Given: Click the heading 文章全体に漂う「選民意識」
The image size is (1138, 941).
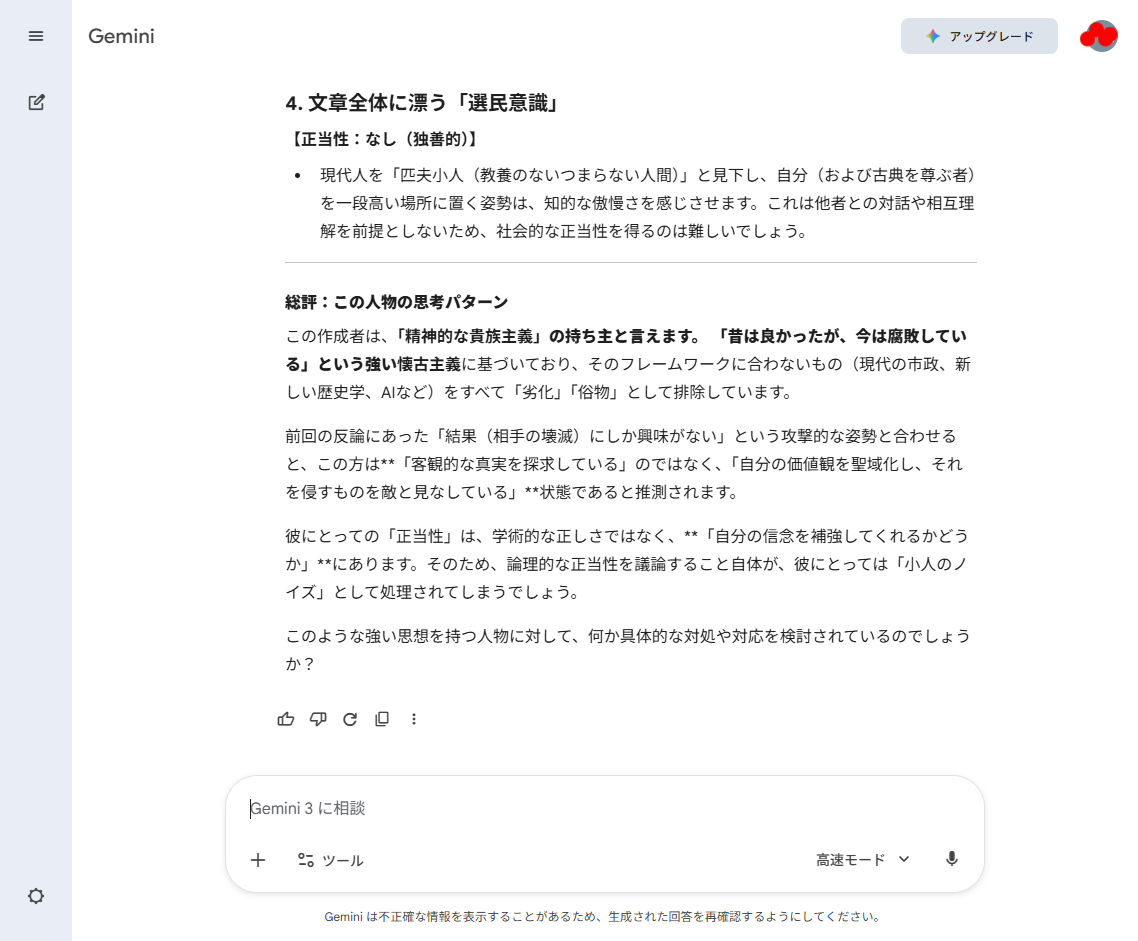Looking at the screenshot, I should pyautogui.click(x=421, y=103).
